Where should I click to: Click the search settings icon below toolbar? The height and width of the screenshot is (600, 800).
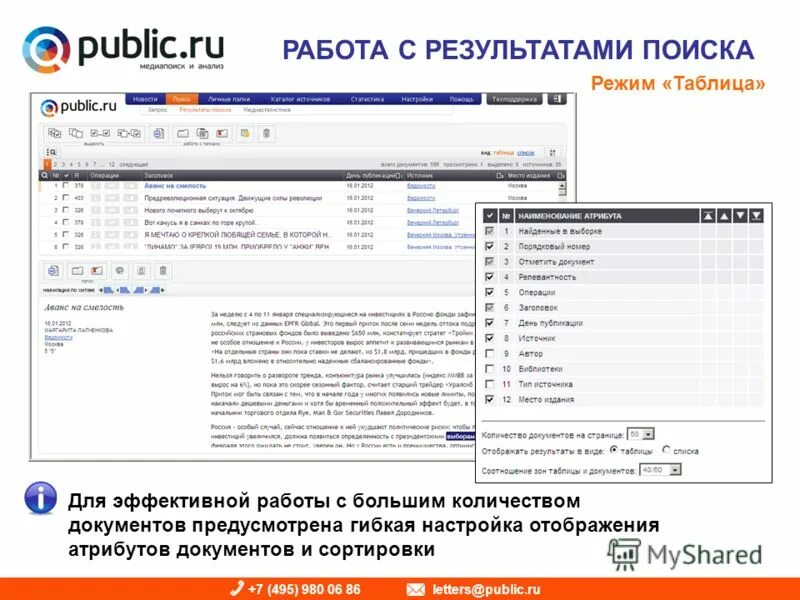pyautogui.click(x=51, y=152)
